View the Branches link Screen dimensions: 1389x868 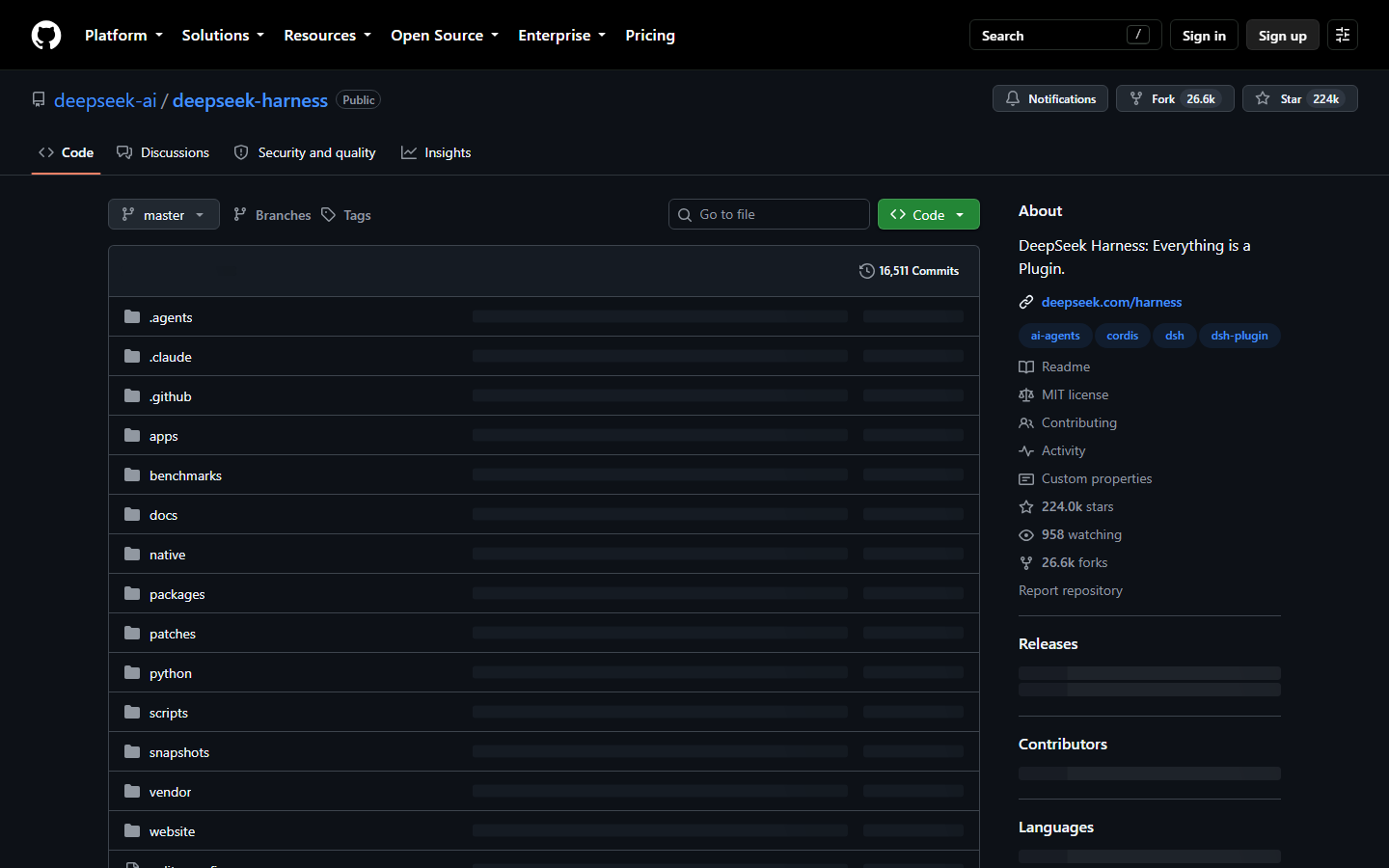point(272,215)
